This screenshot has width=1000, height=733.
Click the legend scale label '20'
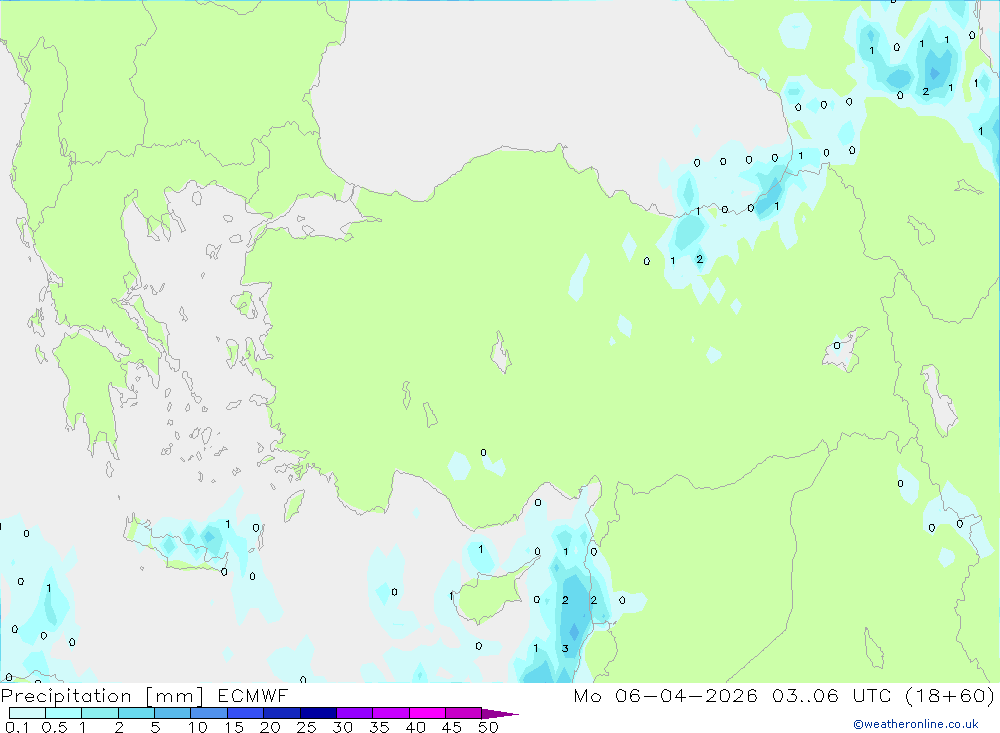pos(270,727)
